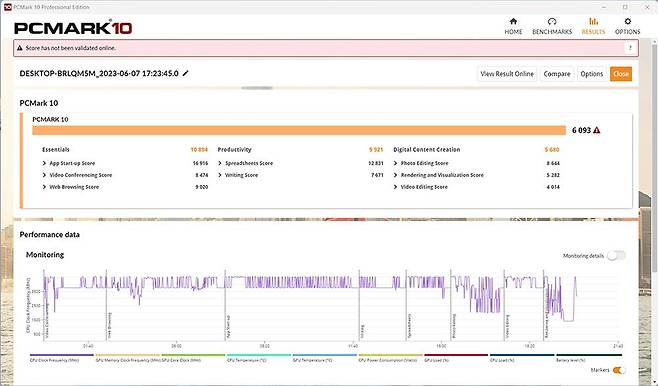Screen dimensions: 658x386
Task: Click the orange Close button
Action: click(621, 74)
